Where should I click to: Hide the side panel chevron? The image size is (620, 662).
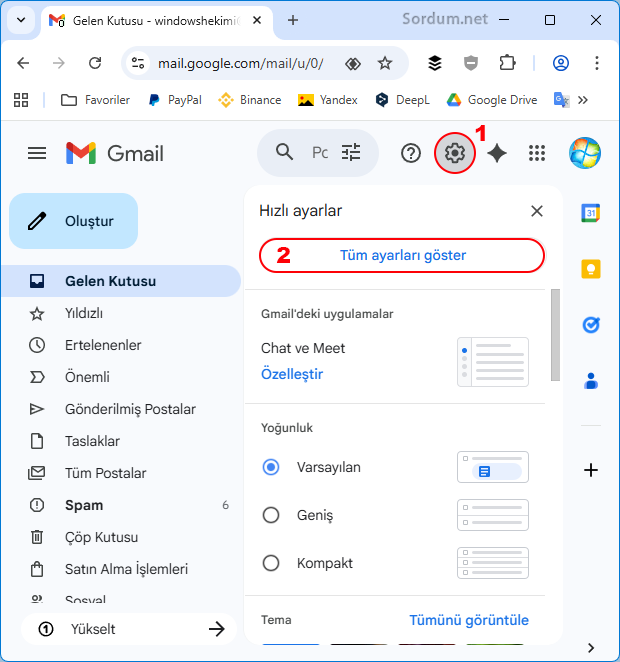pos(591,648)
